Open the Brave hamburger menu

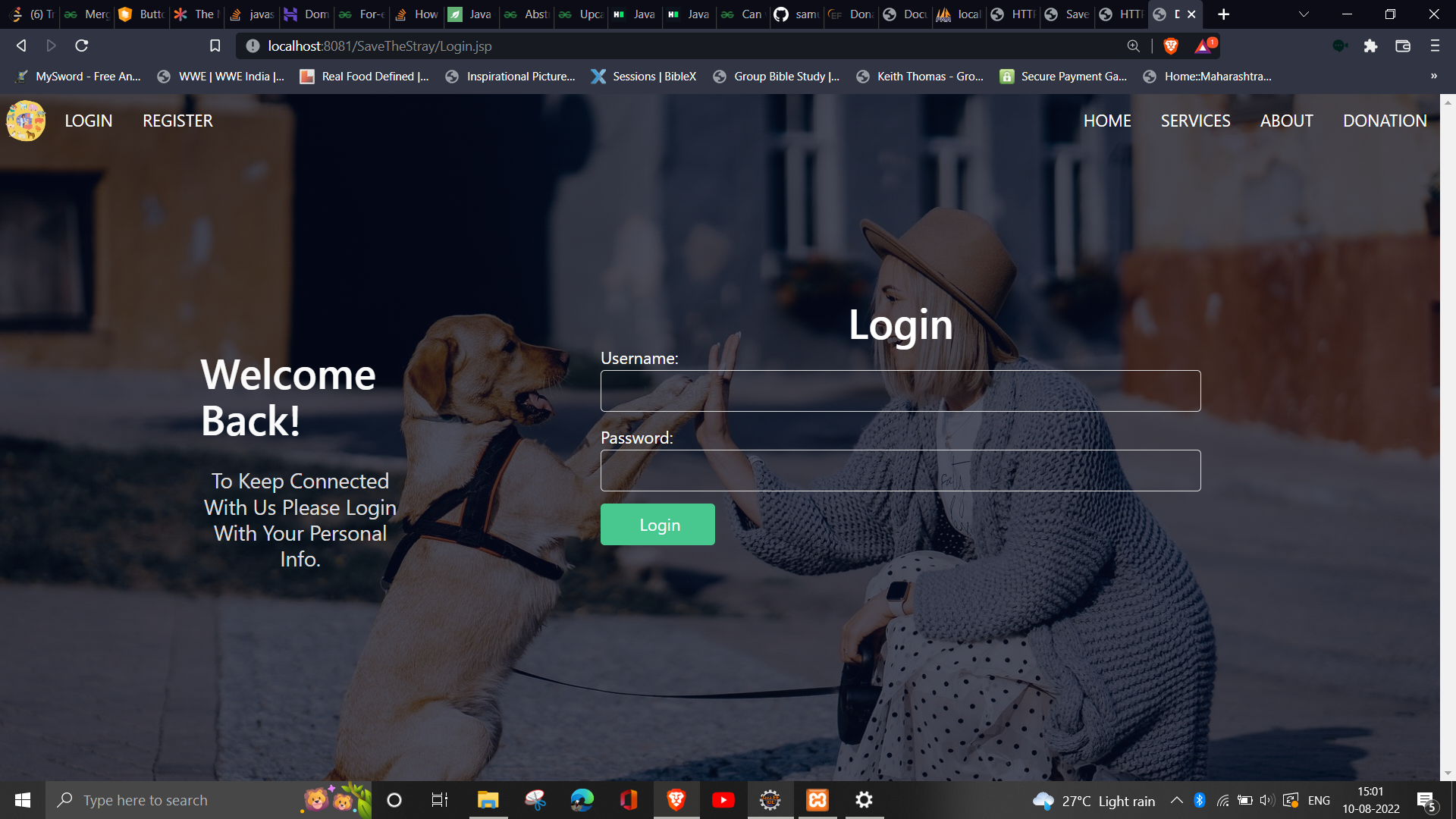[1434, 46]
